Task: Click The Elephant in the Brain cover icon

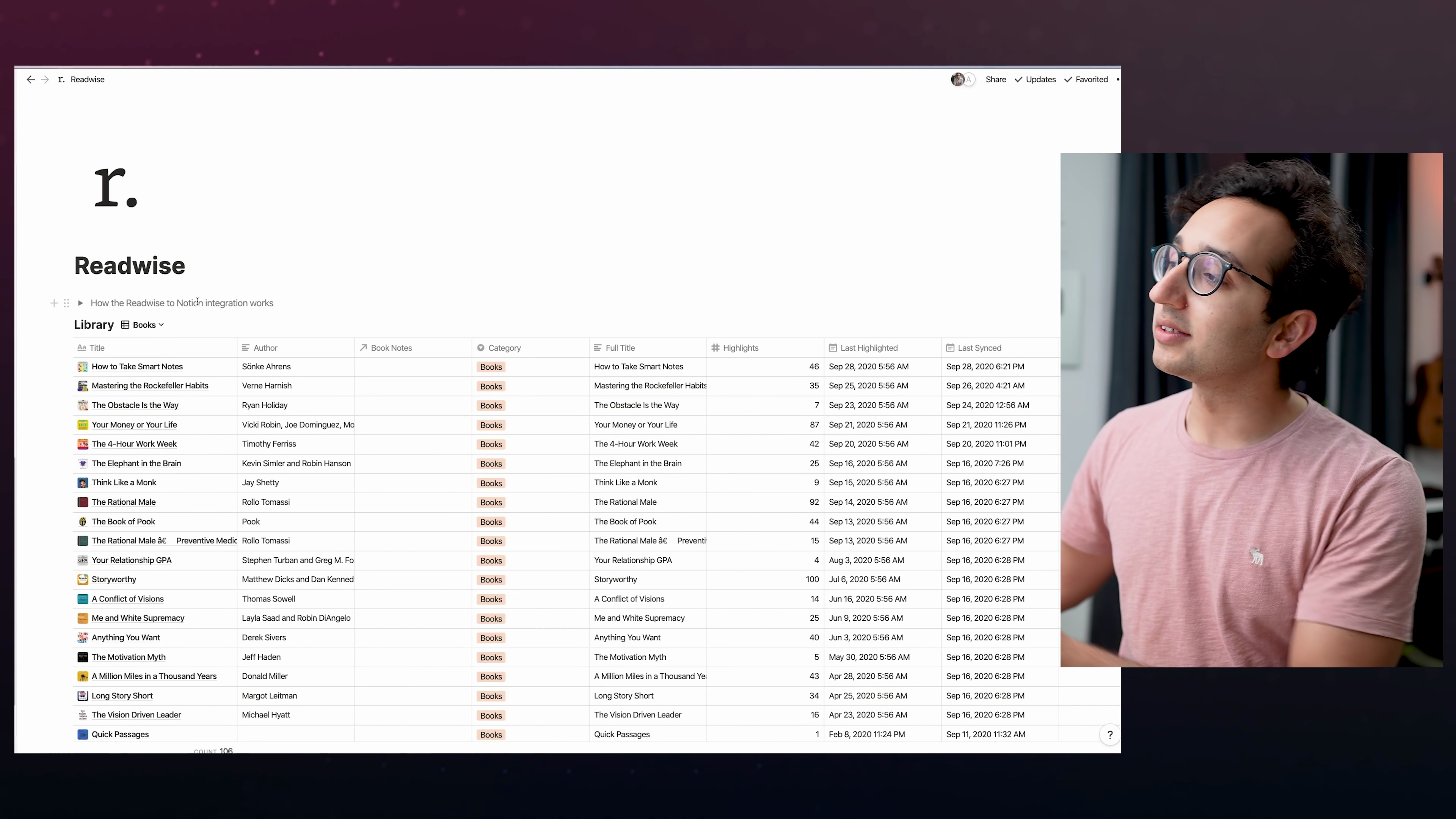Action: (x=83, y=463)
